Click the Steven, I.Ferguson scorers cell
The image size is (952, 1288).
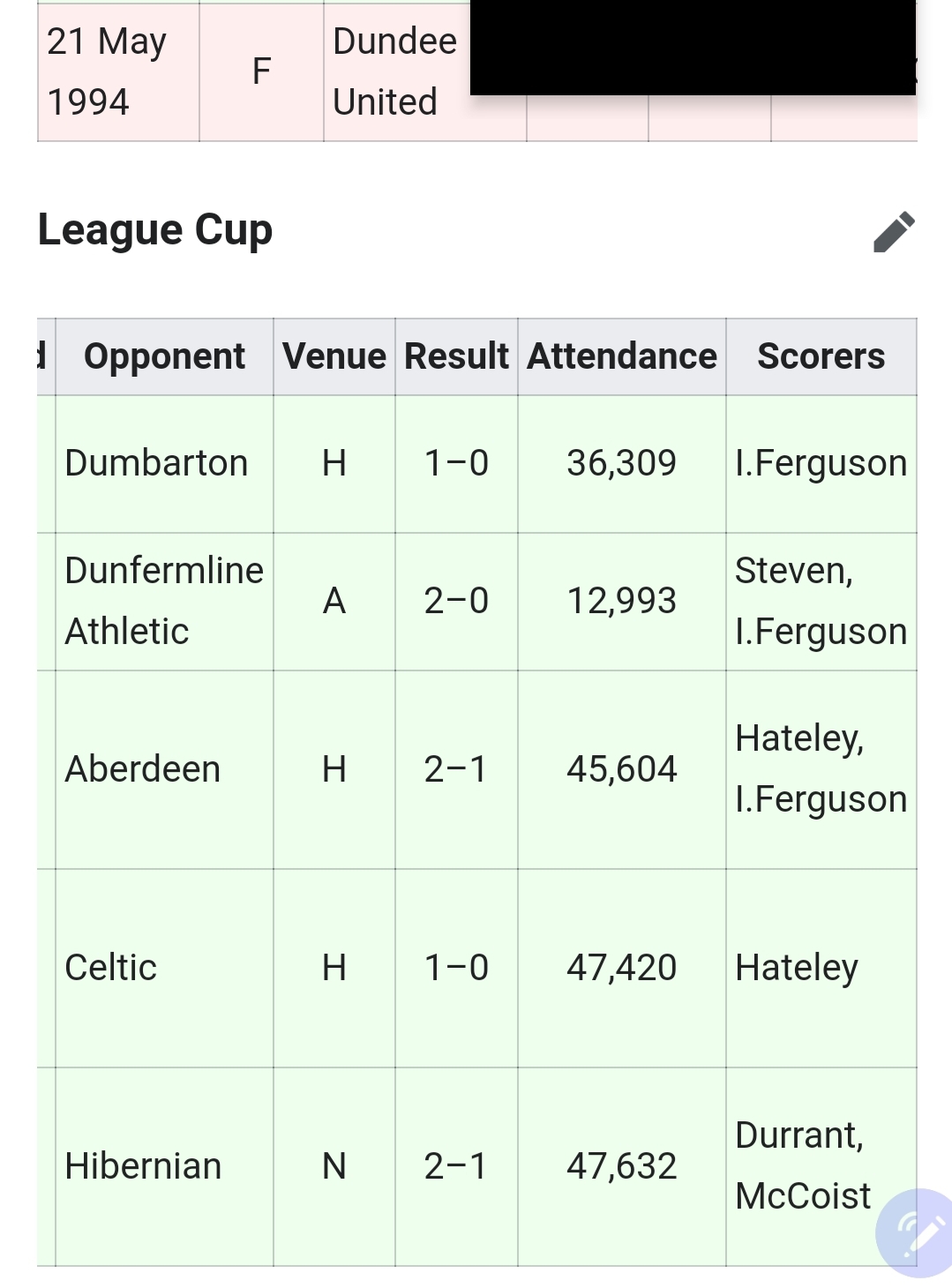click(820, 601)
